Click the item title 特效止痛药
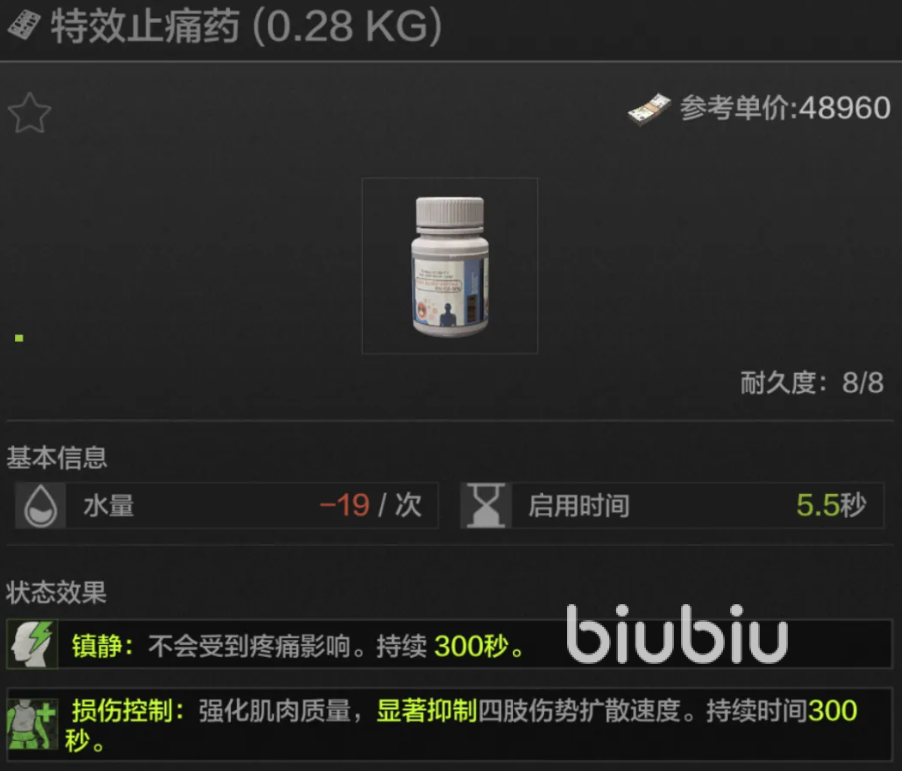This screenshot has height=771, width=902. [145, 26]
